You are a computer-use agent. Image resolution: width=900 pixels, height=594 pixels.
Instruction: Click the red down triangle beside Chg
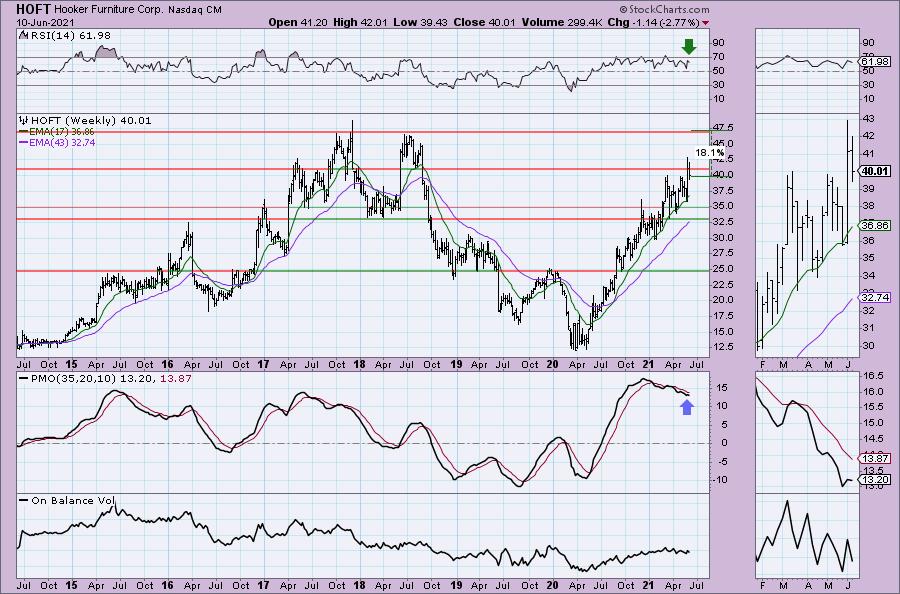(x=705, y=23)
